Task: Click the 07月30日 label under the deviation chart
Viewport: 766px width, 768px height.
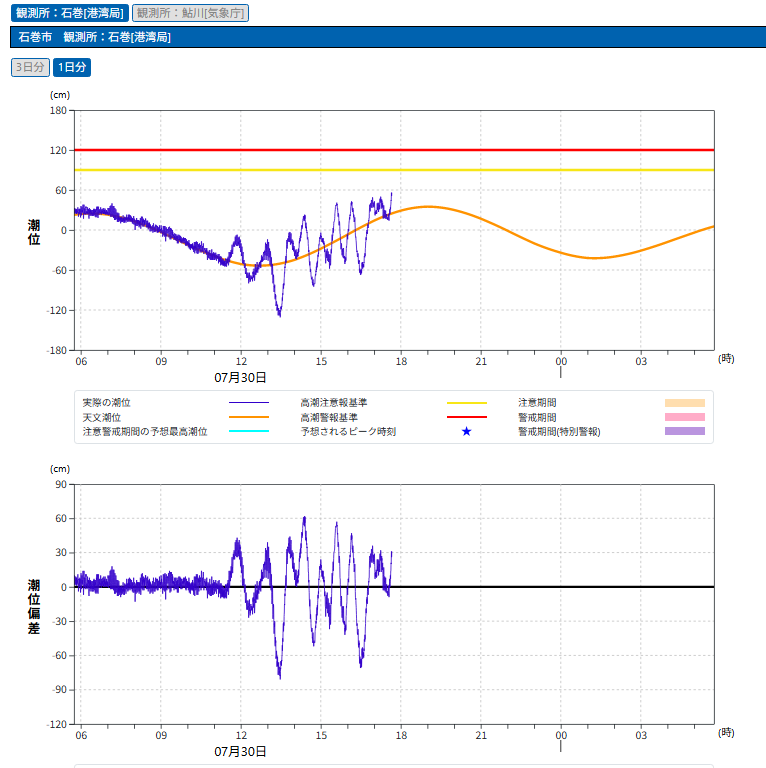Action: coord(240,751)
